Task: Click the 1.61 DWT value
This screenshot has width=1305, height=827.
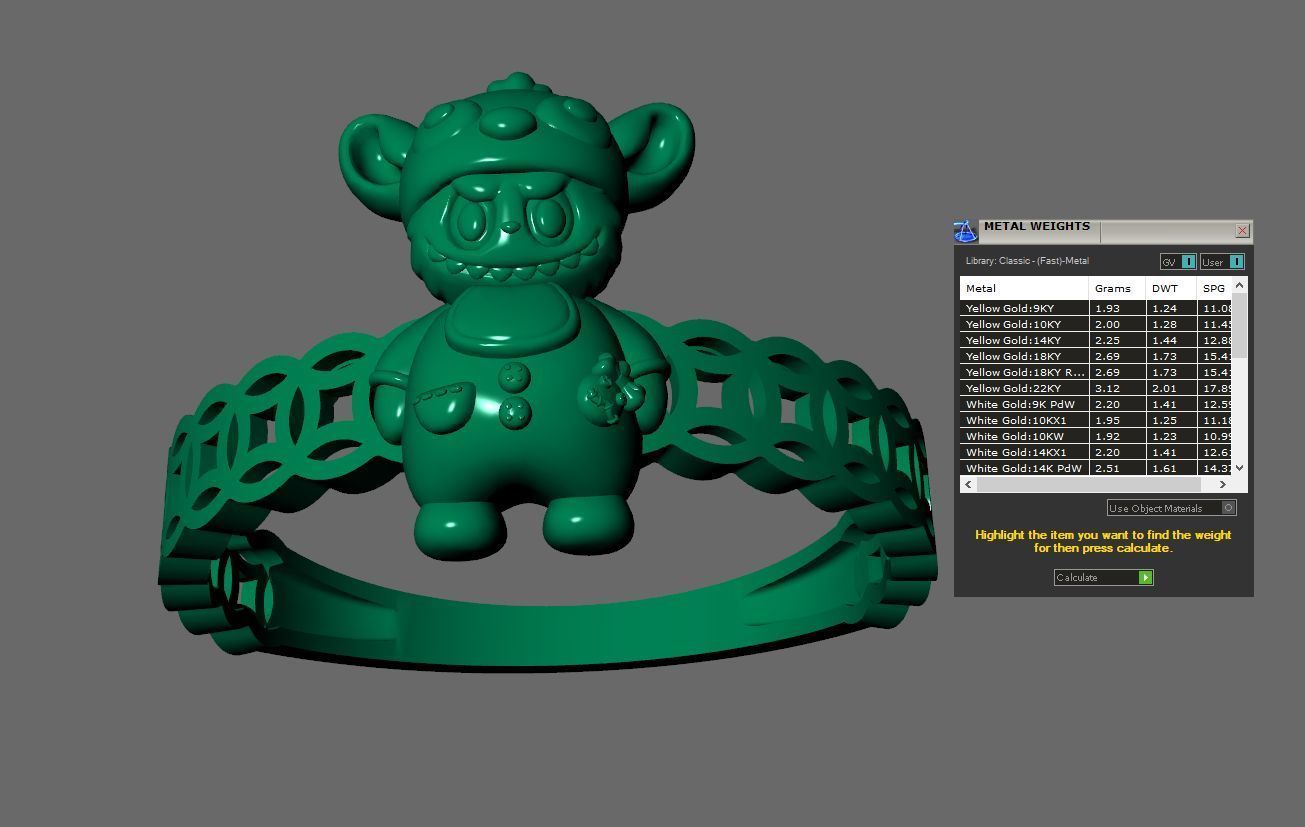Action: tap(1164, 468)
